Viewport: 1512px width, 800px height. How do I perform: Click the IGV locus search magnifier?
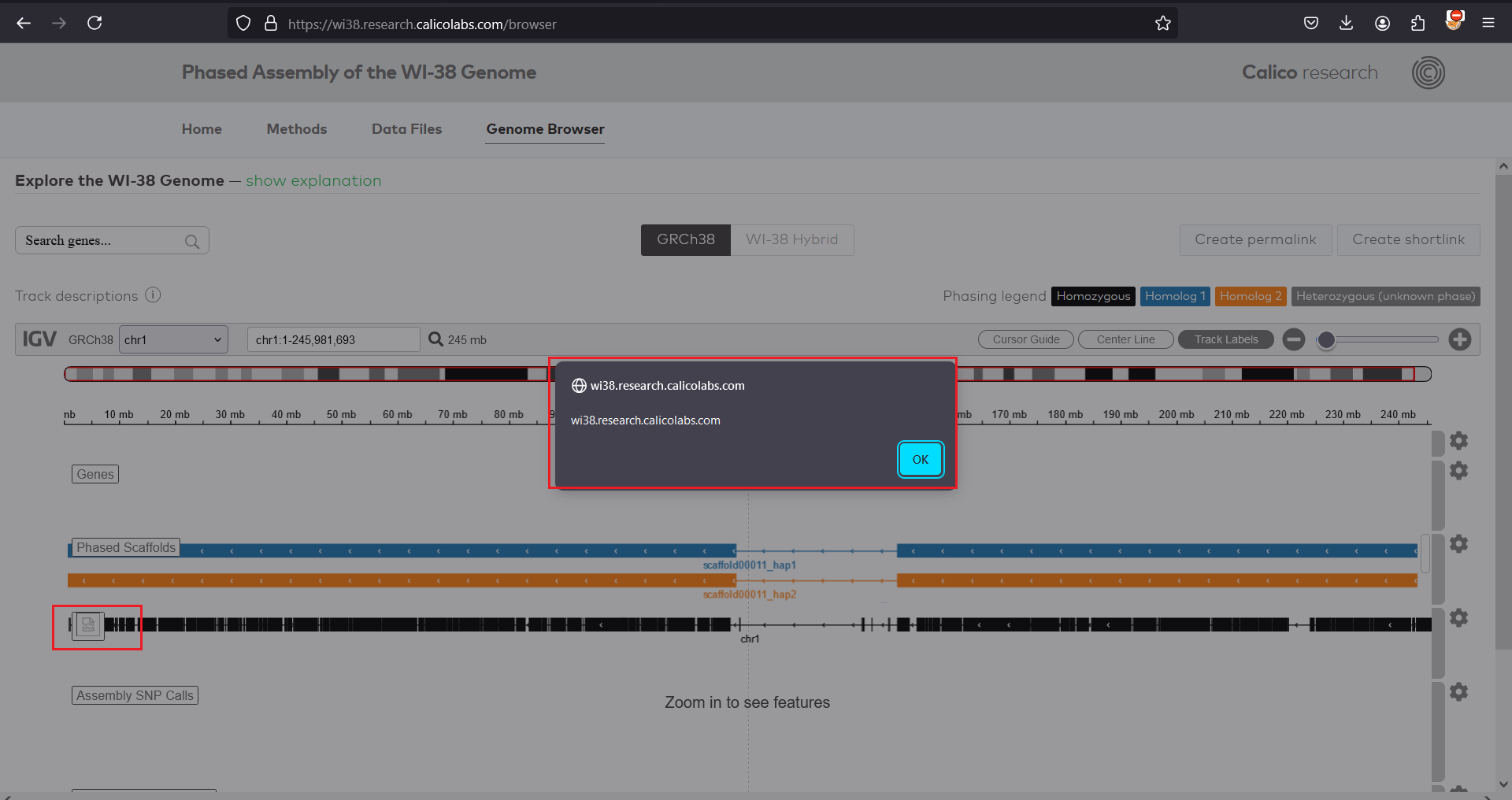[435, 339]
